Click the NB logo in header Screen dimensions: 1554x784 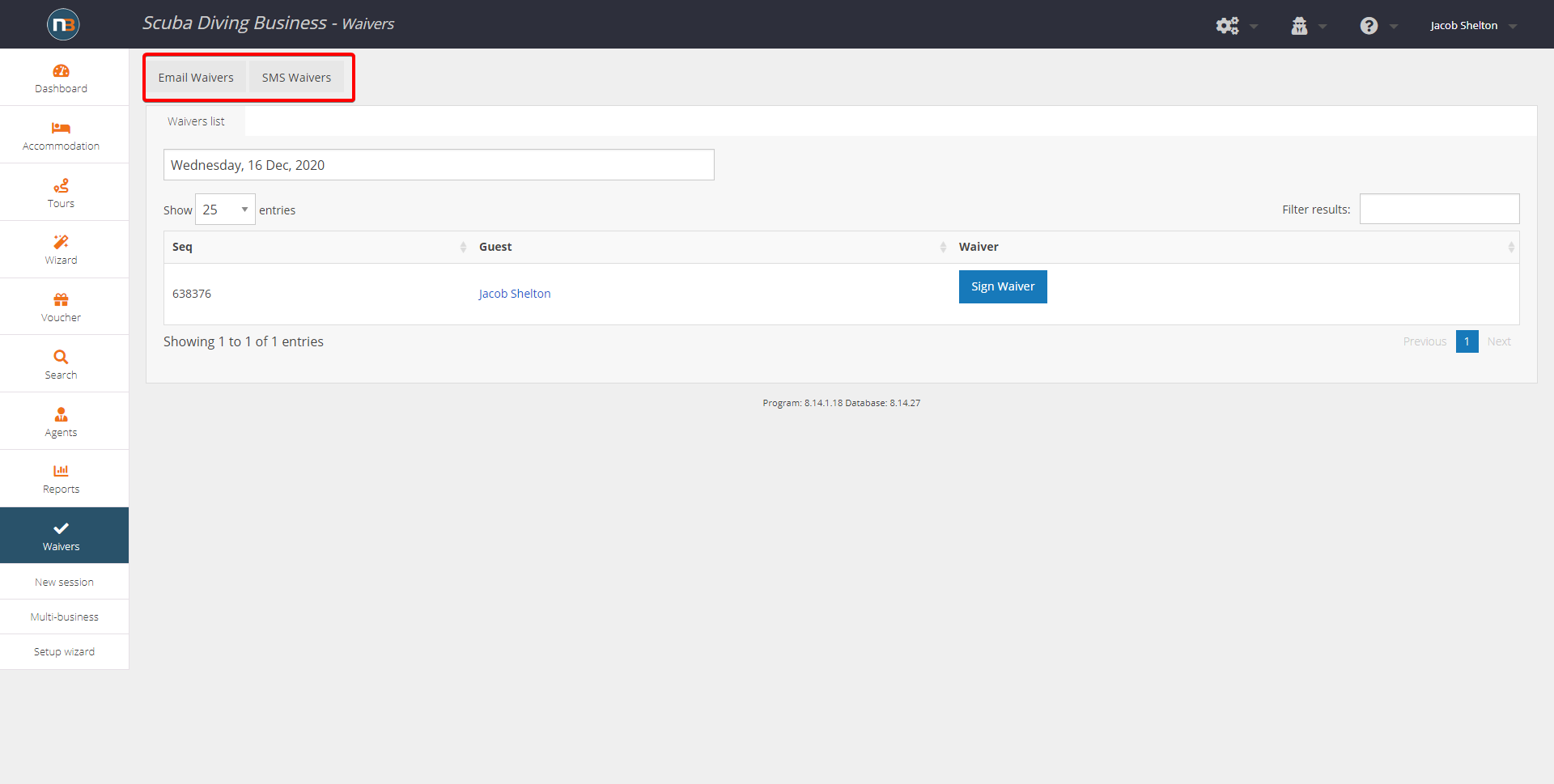63,24
